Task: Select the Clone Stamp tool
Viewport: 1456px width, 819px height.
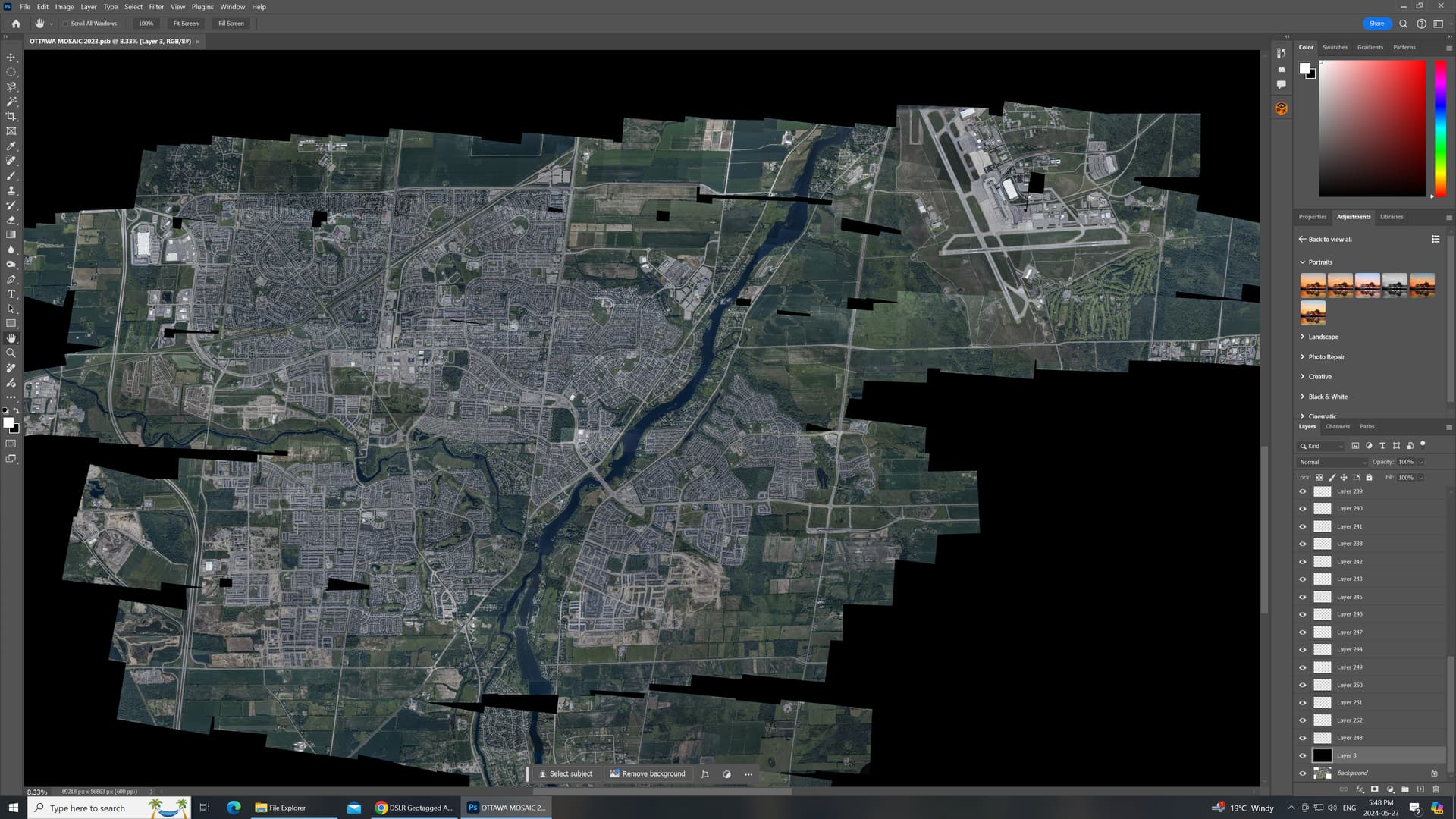Action: click(11, 190)
